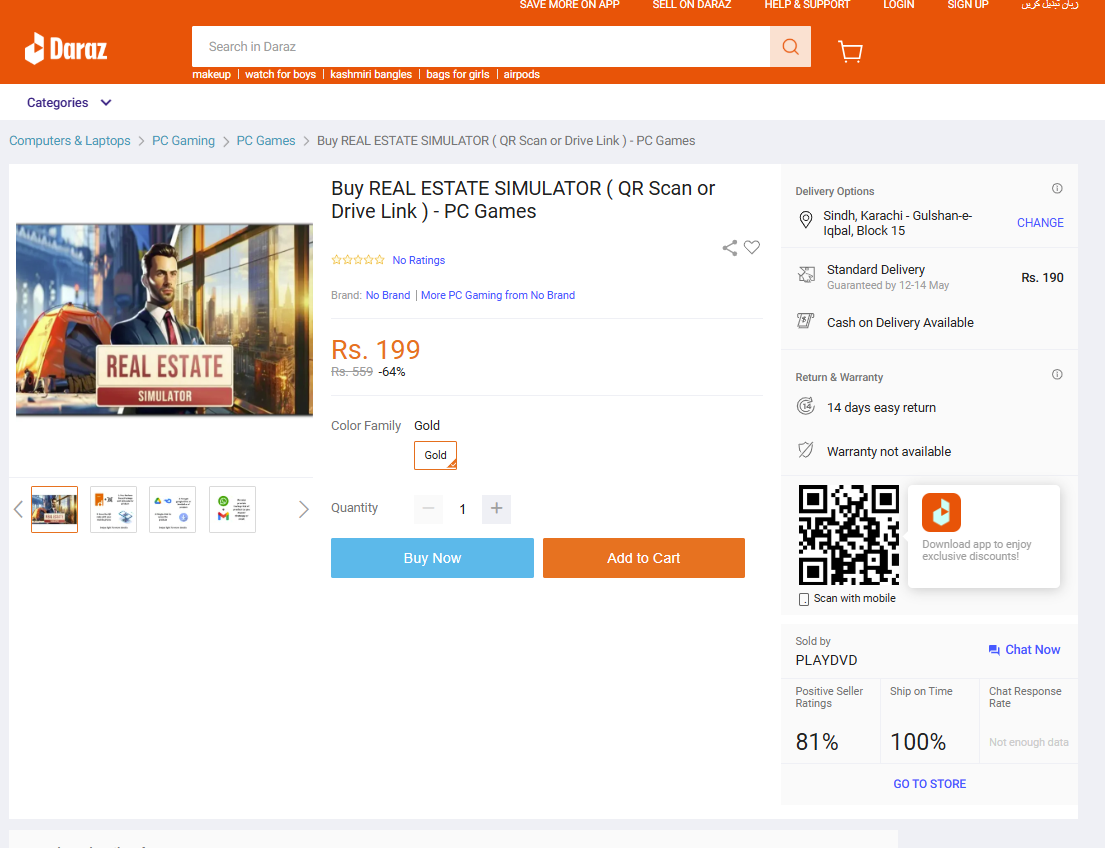Click kashmiri bangles suggestion
The height and width of the screenshot is (848, 1105).
371,75
